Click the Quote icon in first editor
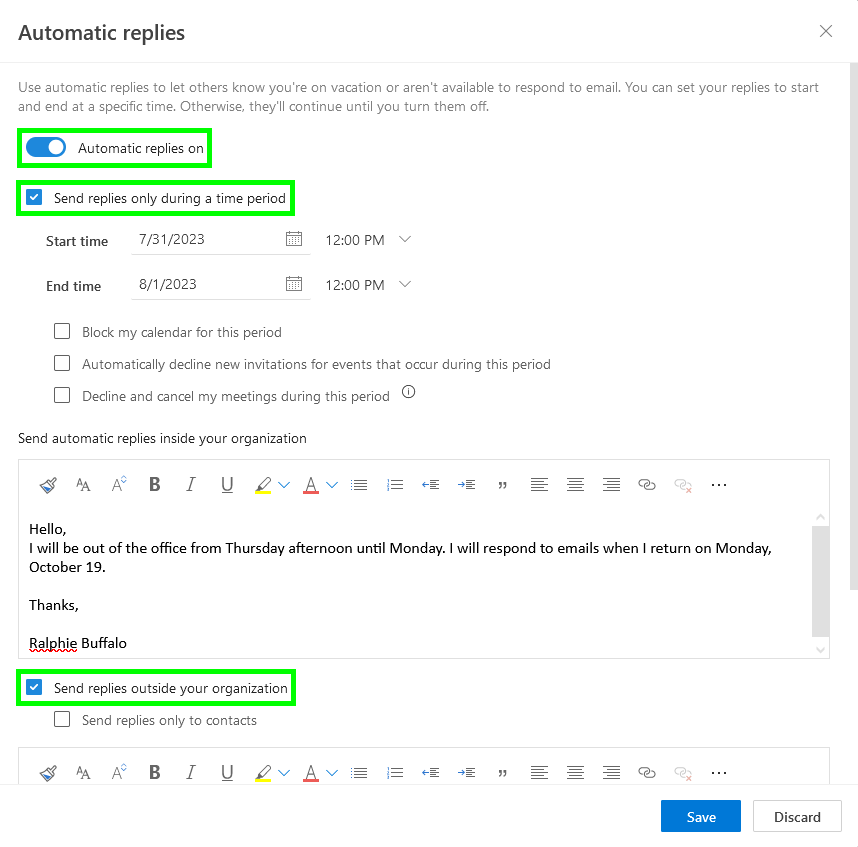Image resolution: width=858 pixels, height=847 pixels. point(502,485)
